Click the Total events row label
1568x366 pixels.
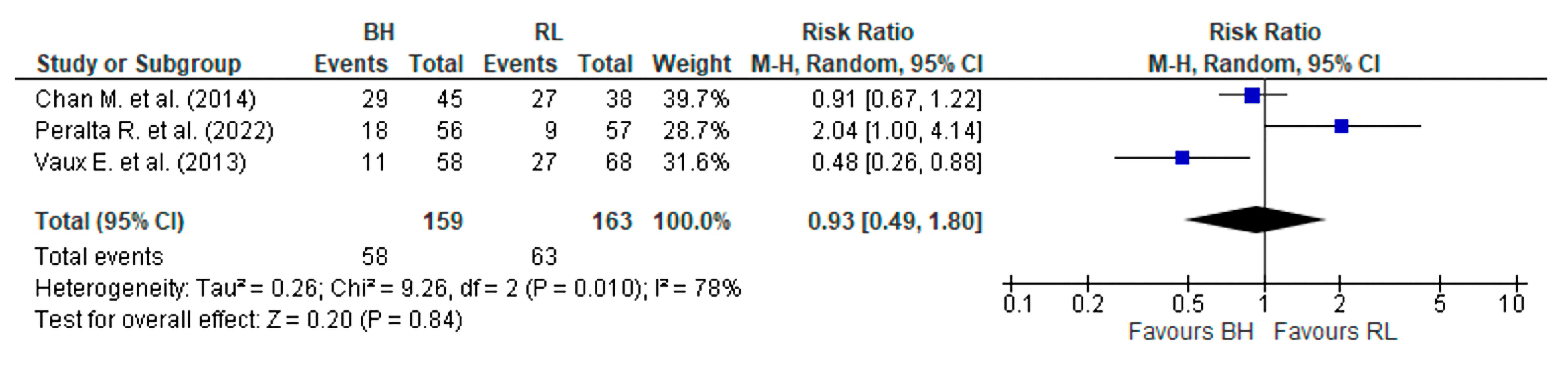pyautogui.click(x=99, y=257)
